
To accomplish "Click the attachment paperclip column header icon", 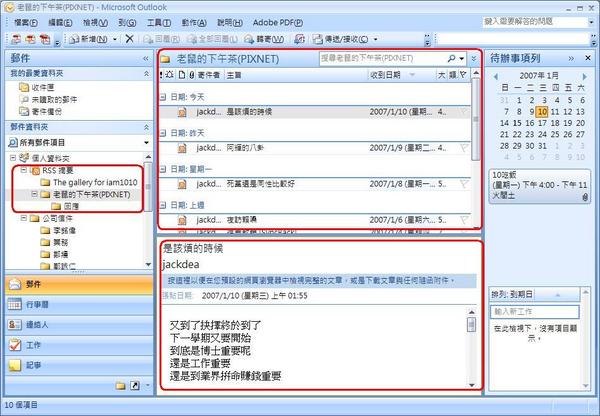I will [192, 75].
